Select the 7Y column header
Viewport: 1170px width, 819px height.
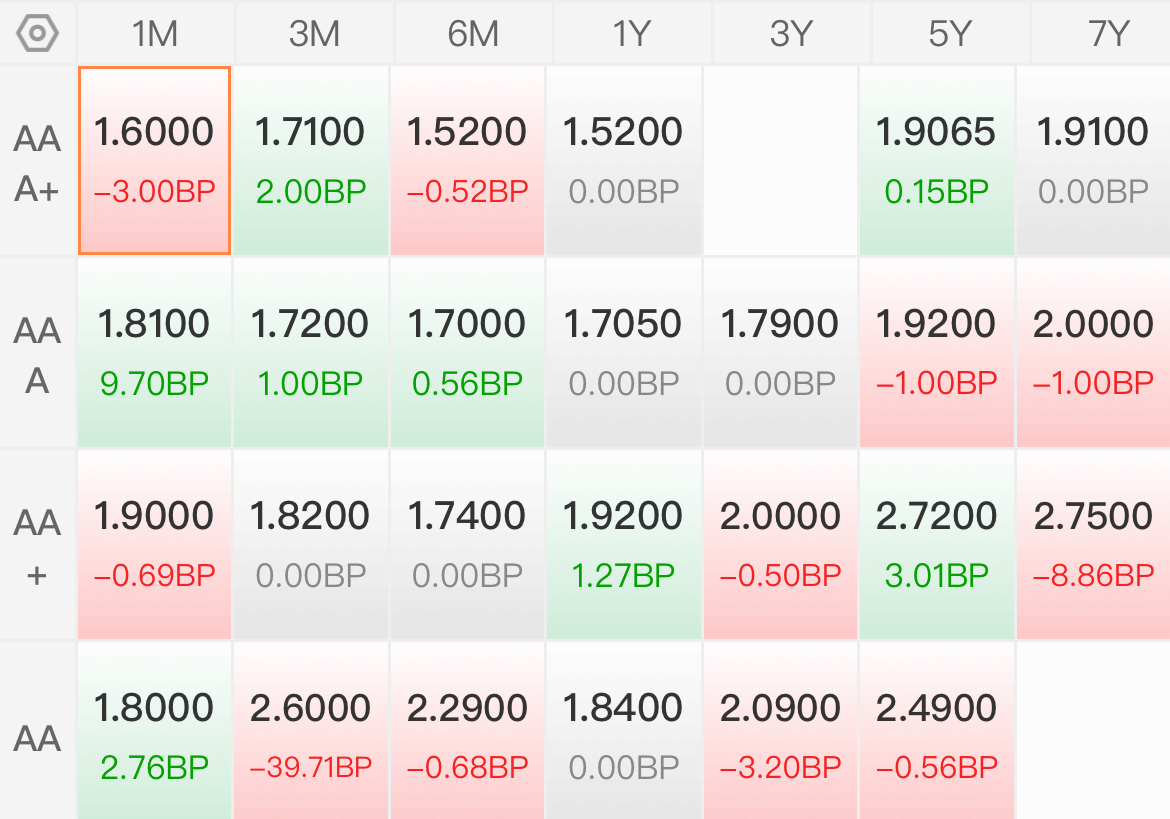pyautogui.click(x=1108, y=34)
